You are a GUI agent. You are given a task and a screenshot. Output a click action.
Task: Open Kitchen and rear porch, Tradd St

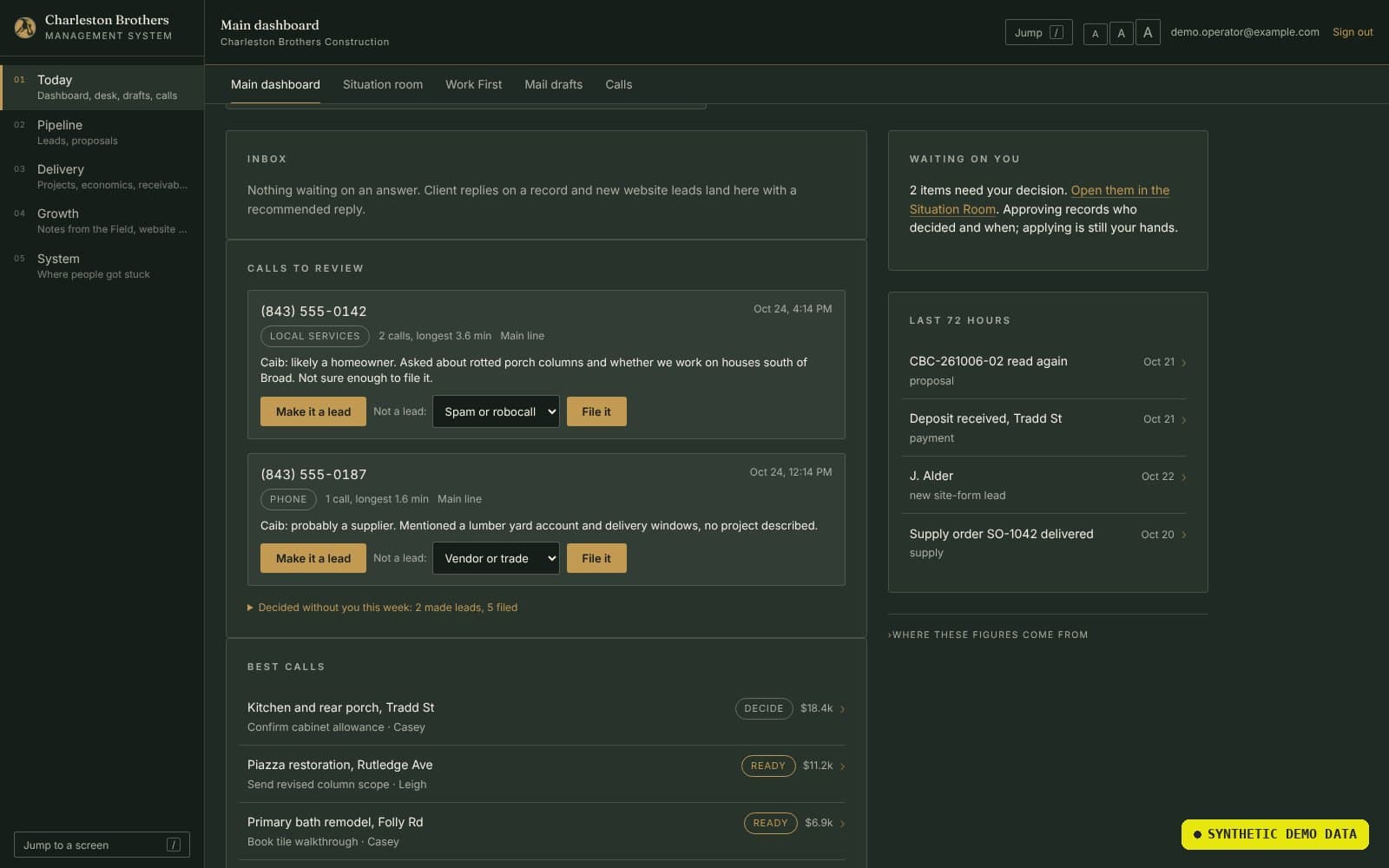click(x=542, y=717)
